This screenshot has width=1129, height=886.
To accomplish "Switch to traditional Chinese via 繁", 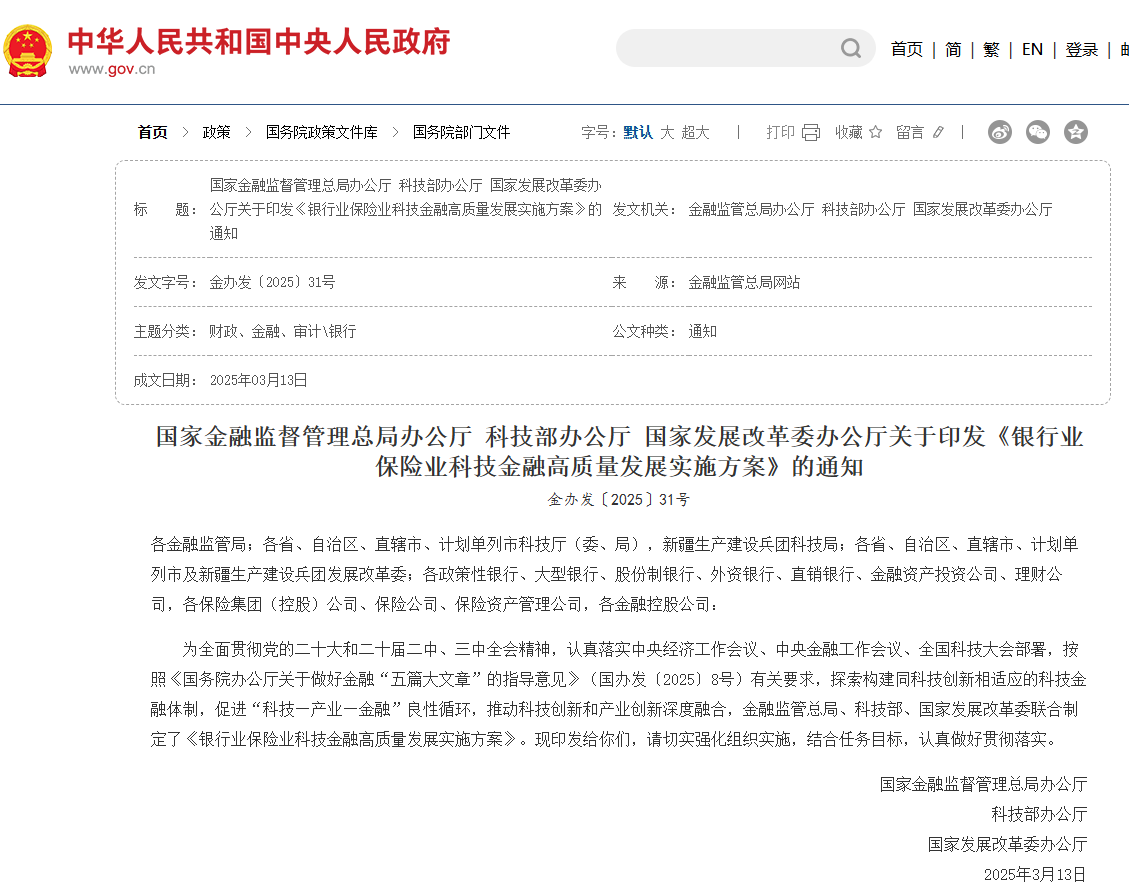I will point(991,49).
